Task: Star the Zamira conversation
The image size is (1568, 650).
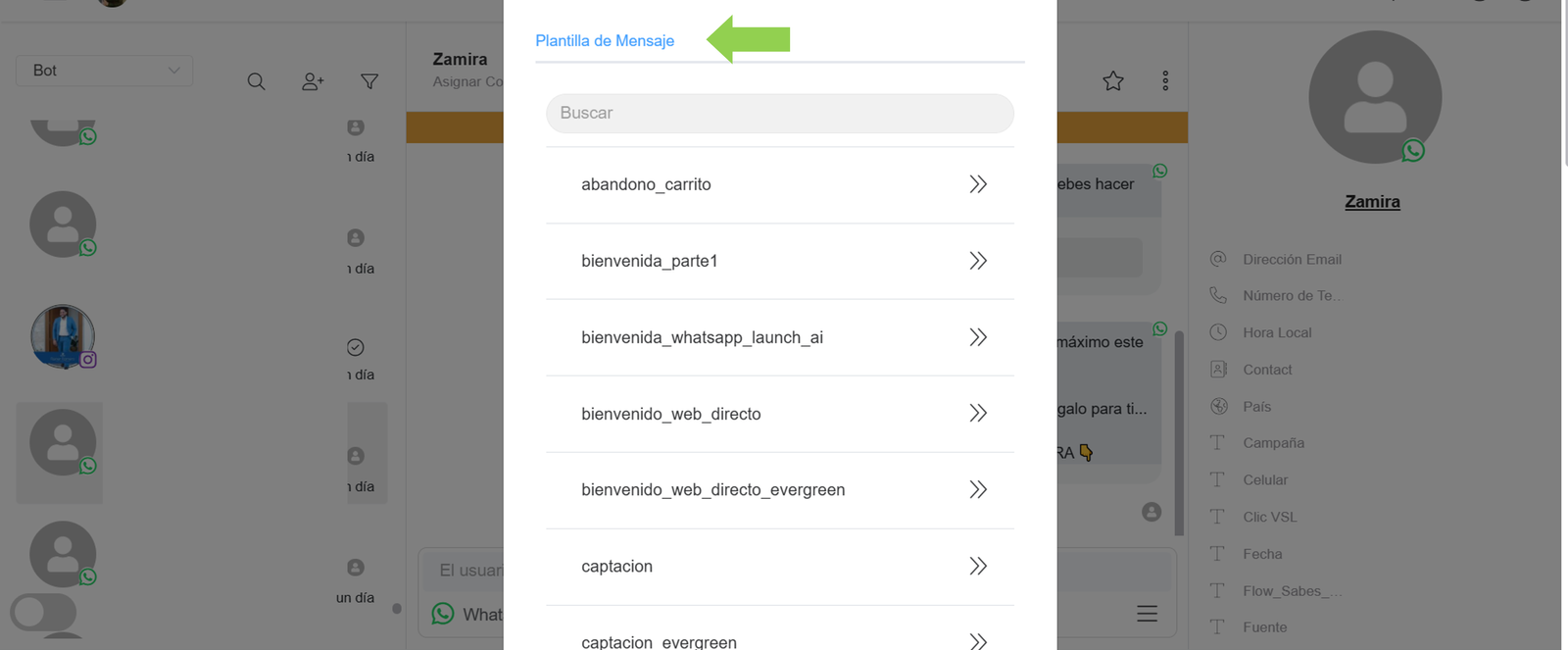Action: 1113,81
